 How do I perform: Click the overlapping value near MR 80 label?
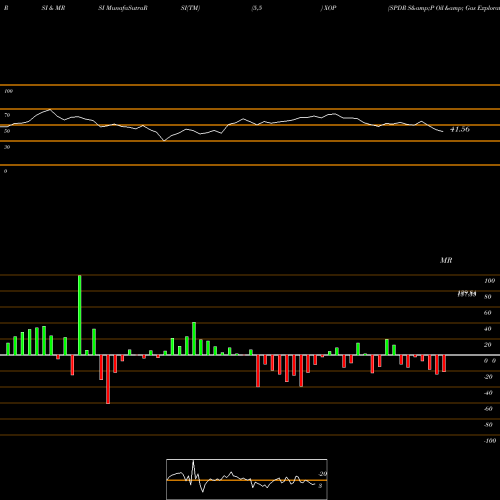coord(467,294)
